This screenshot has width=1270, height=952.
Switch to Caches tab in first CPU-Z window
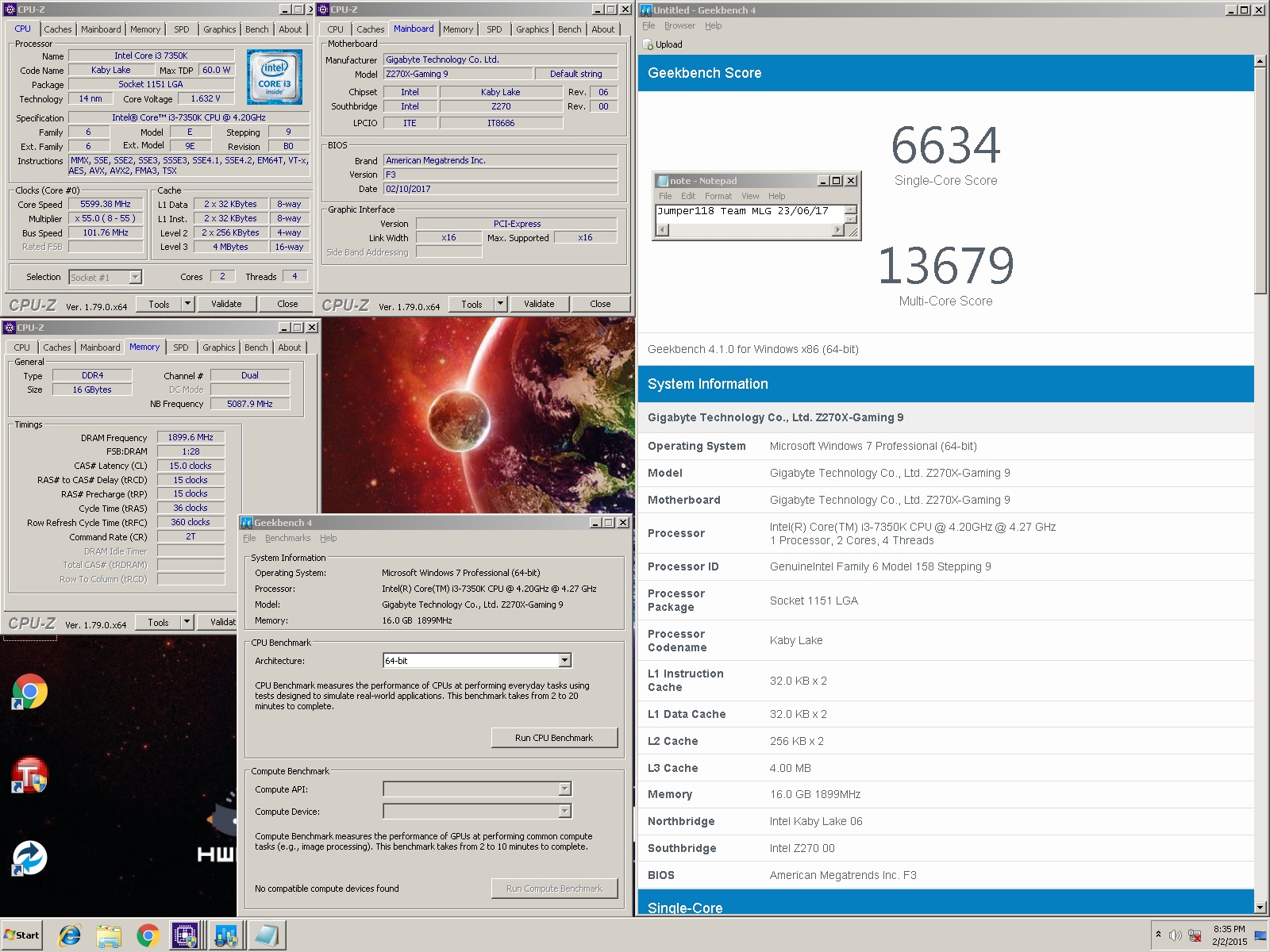pyautogui.click(x=57, y=29)
